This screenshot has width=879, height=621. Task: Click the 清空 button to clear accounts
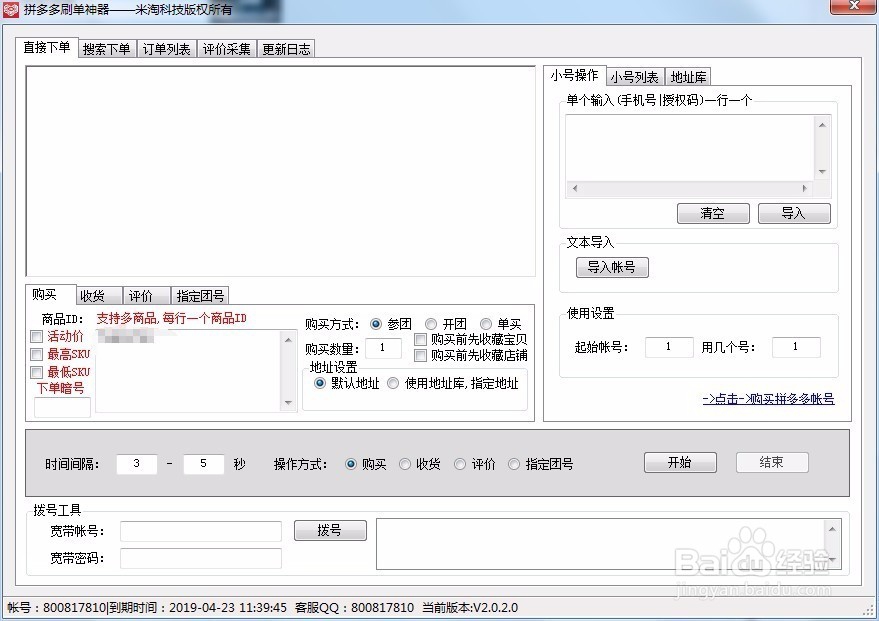coord(712,213)
